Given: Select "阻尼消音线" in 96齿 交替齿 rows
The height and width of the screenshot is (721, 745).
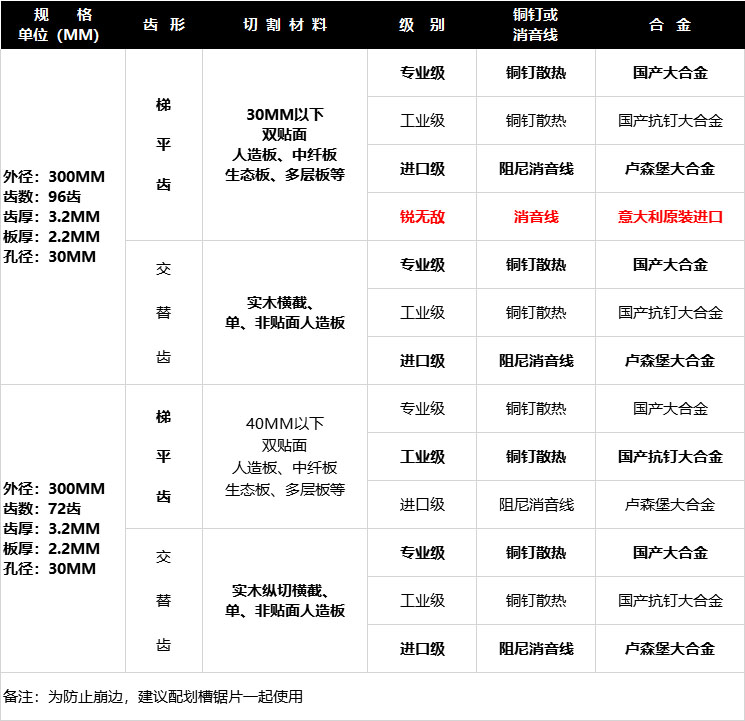Looking at the screenshot, I should click(535, 361).
